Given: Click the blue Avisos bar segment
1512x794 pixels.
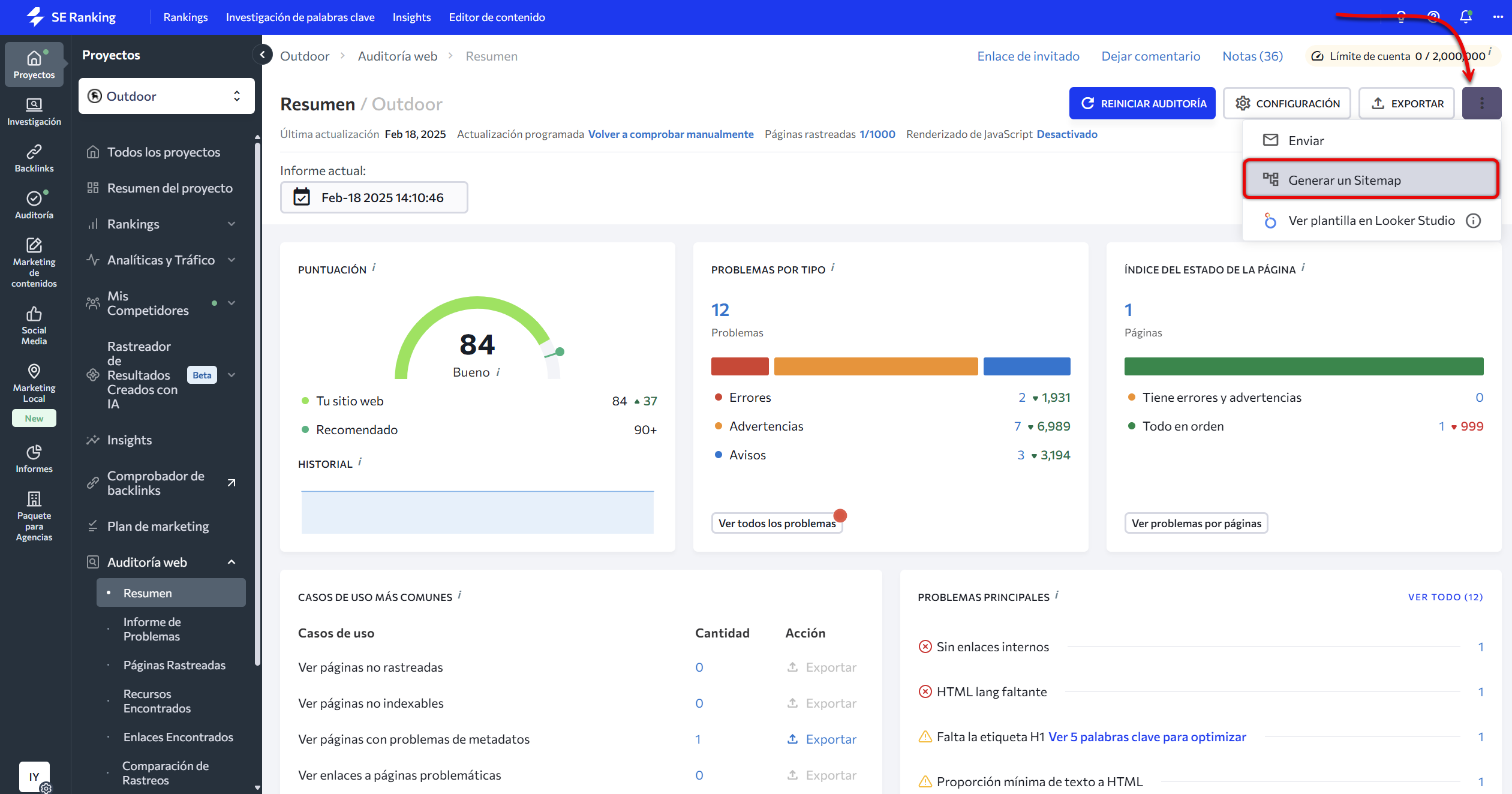Looking at the screenshot, I should coord(1027,366).
